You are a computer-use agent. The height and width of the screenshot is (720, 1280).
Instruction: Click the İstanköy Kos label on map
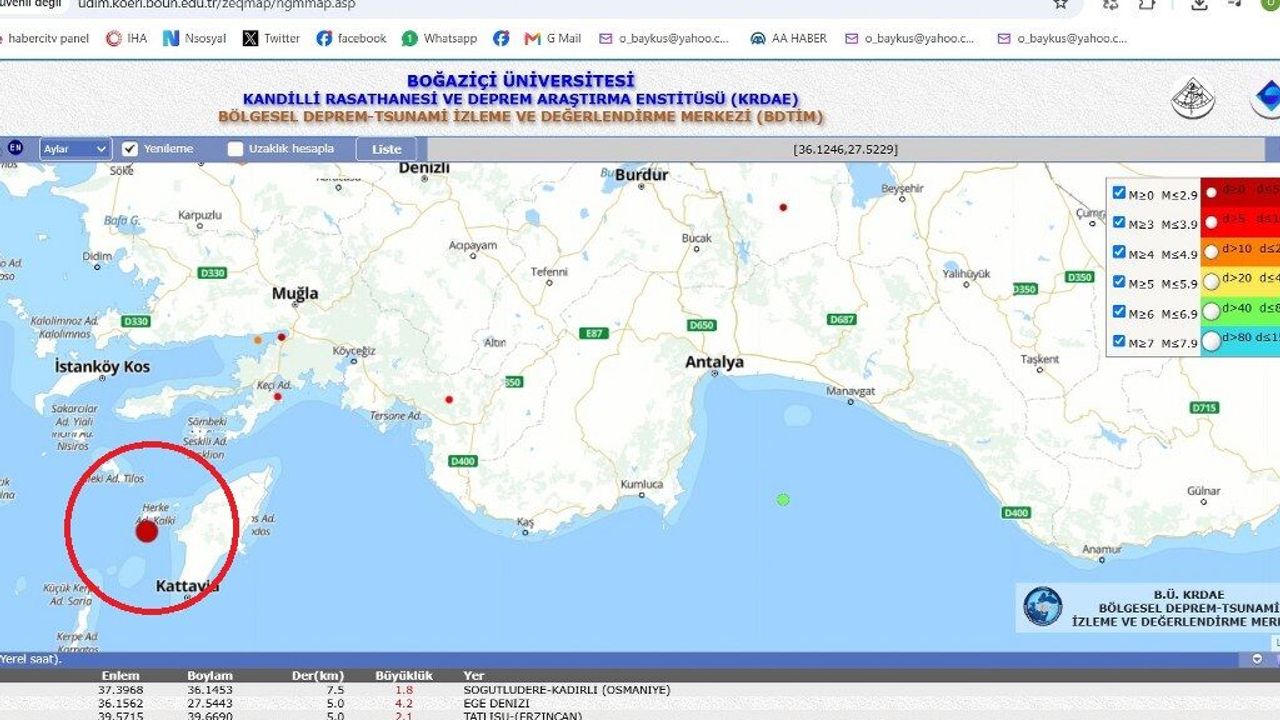tap(102, 367)
